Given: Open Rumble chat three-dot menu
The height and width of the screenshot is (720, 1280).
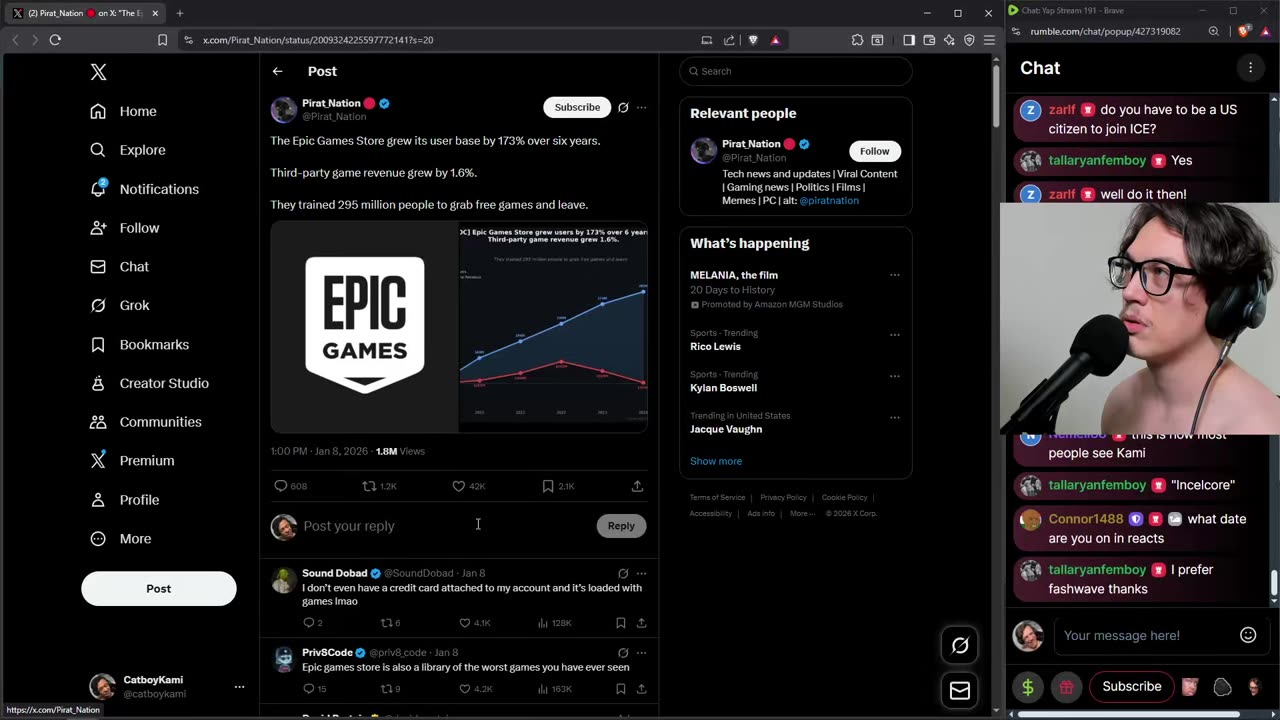Looking at the screenshot, I should (1250, 68).
